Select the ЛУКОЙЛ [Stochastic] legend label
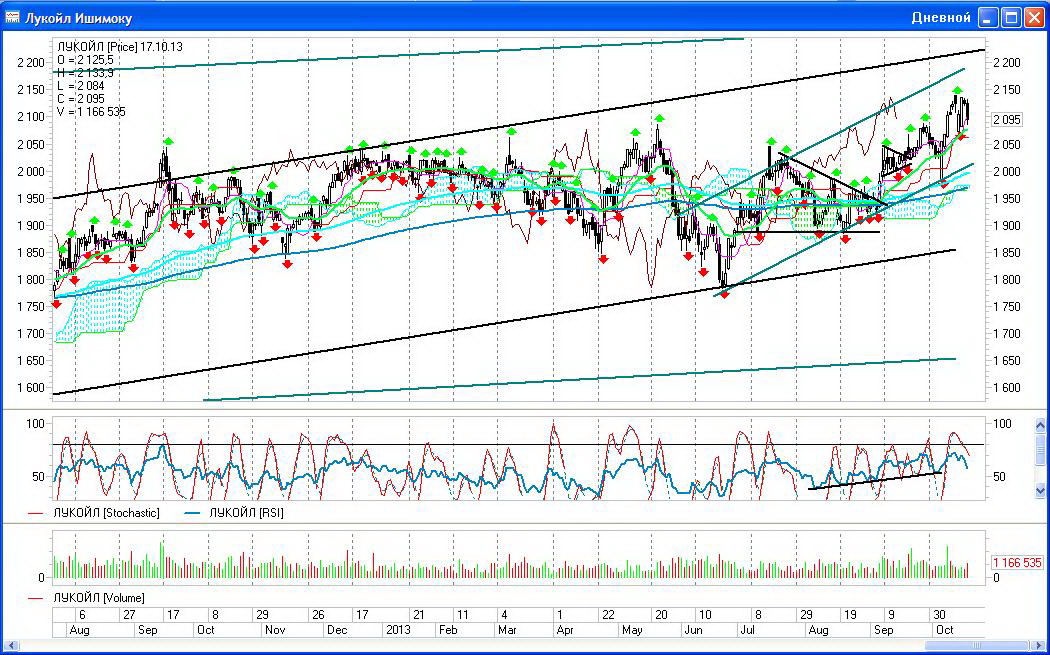Viewport: 1050px width, 655px height. (106, 513)
